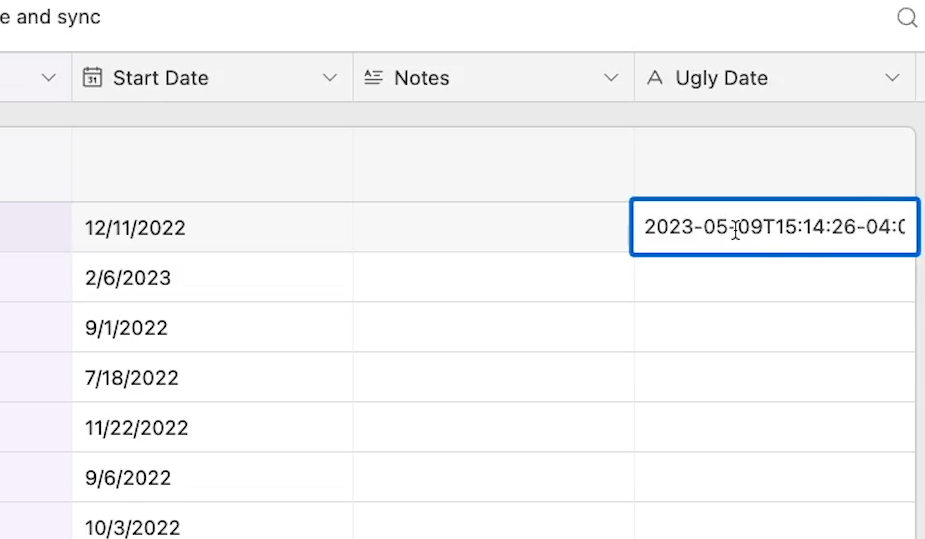The width and height of the screenshot is (925, 539).
Task: Expand the Ugly Date column menu
Action: click(893, 77)
